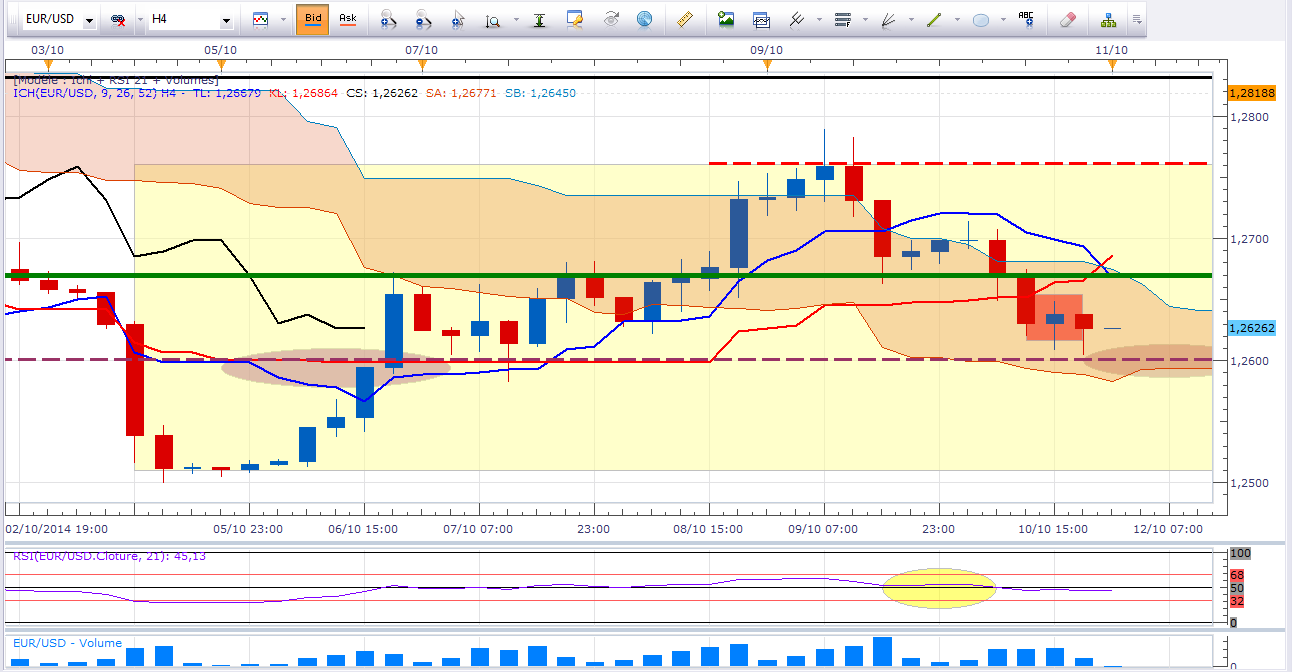Click the ICH(EUR/USD, 9, 26, 52) indicator label
The image size is (1292, 672).
(x=101, y=93)
